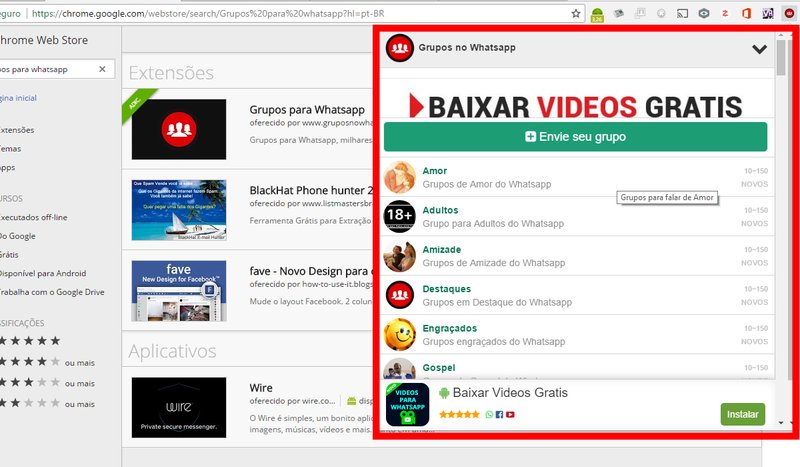The image size is (800, 467).
Task: Select the five-star rating filter
Action: [31, 341]
